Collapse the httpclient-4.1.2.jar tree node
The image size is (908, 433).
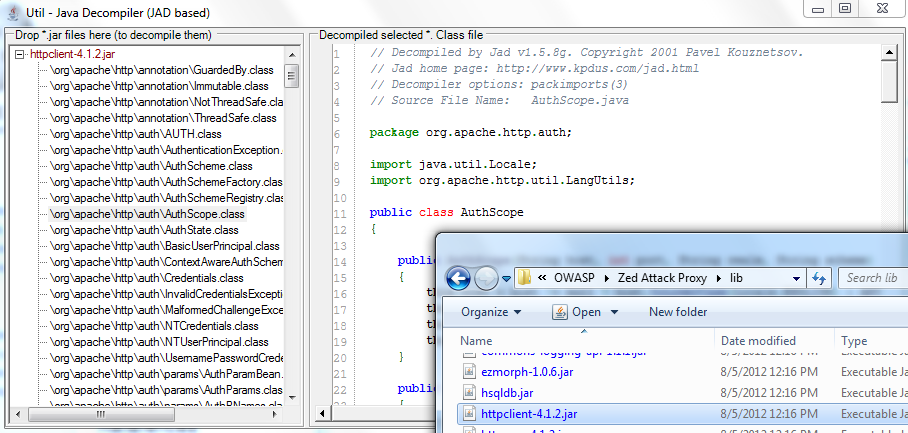click(21, 54)
